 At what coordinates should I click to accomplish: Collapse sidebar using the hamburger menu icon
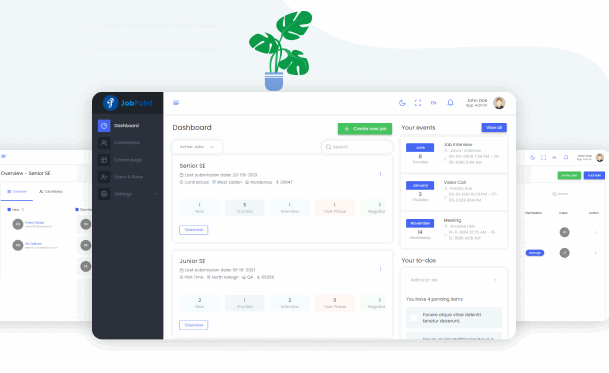[x=176, y=103]
